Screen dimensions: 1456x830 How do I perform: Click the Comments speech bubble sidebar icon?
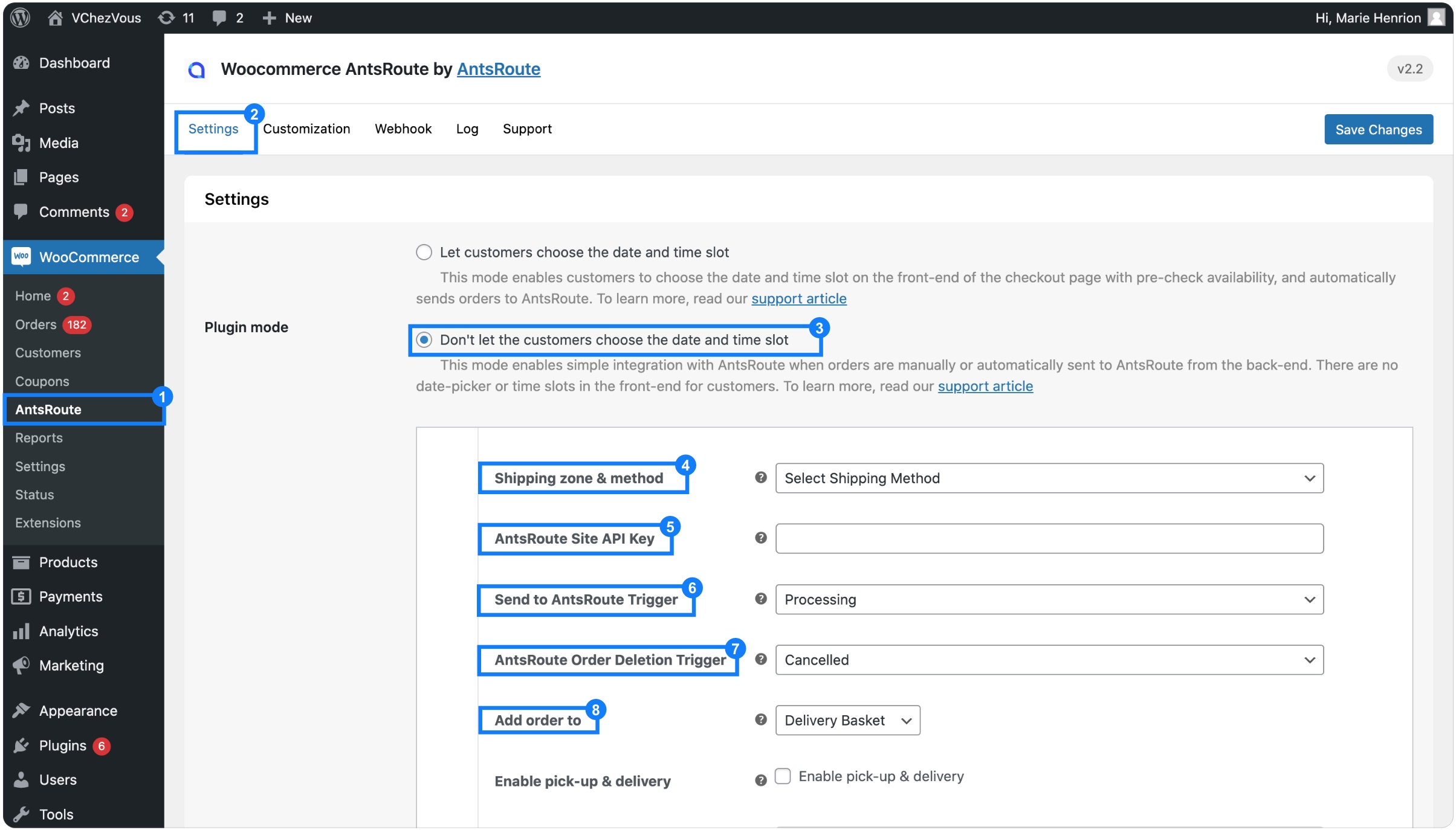(x=21, y=211)
